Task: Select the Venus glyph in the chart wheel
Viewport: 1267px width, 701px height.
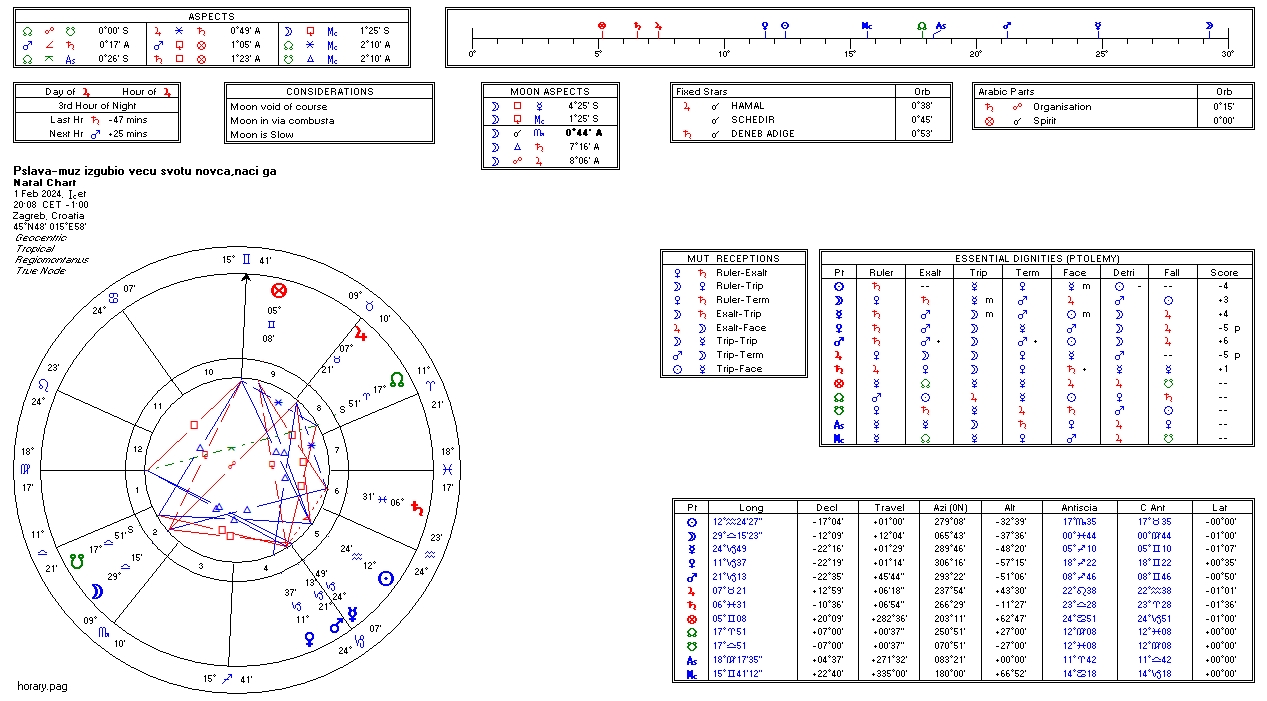Action: pos(310,638)
